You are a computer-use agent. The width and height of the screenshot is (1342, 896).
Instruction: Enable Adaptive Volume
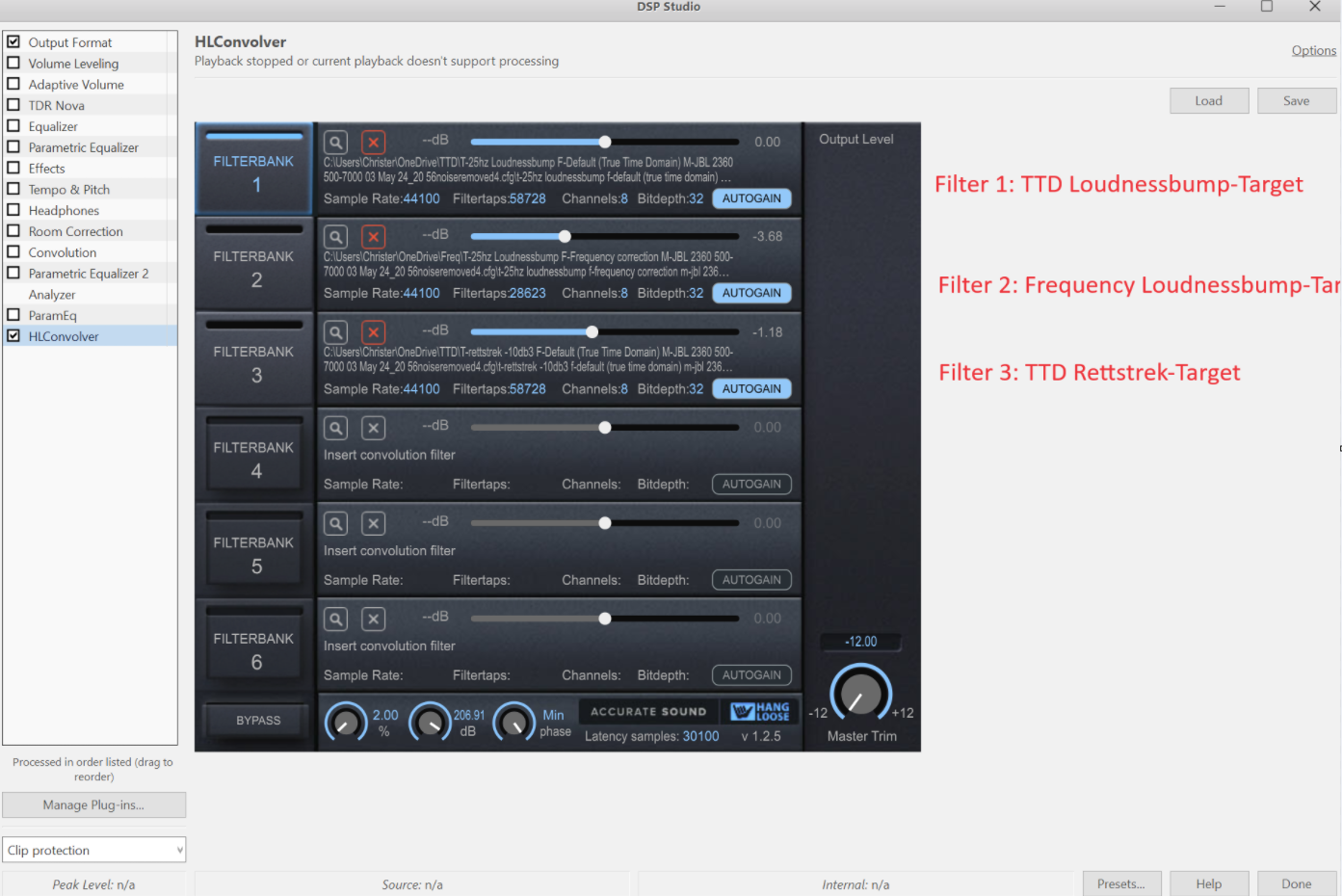[x=13, y=84]
